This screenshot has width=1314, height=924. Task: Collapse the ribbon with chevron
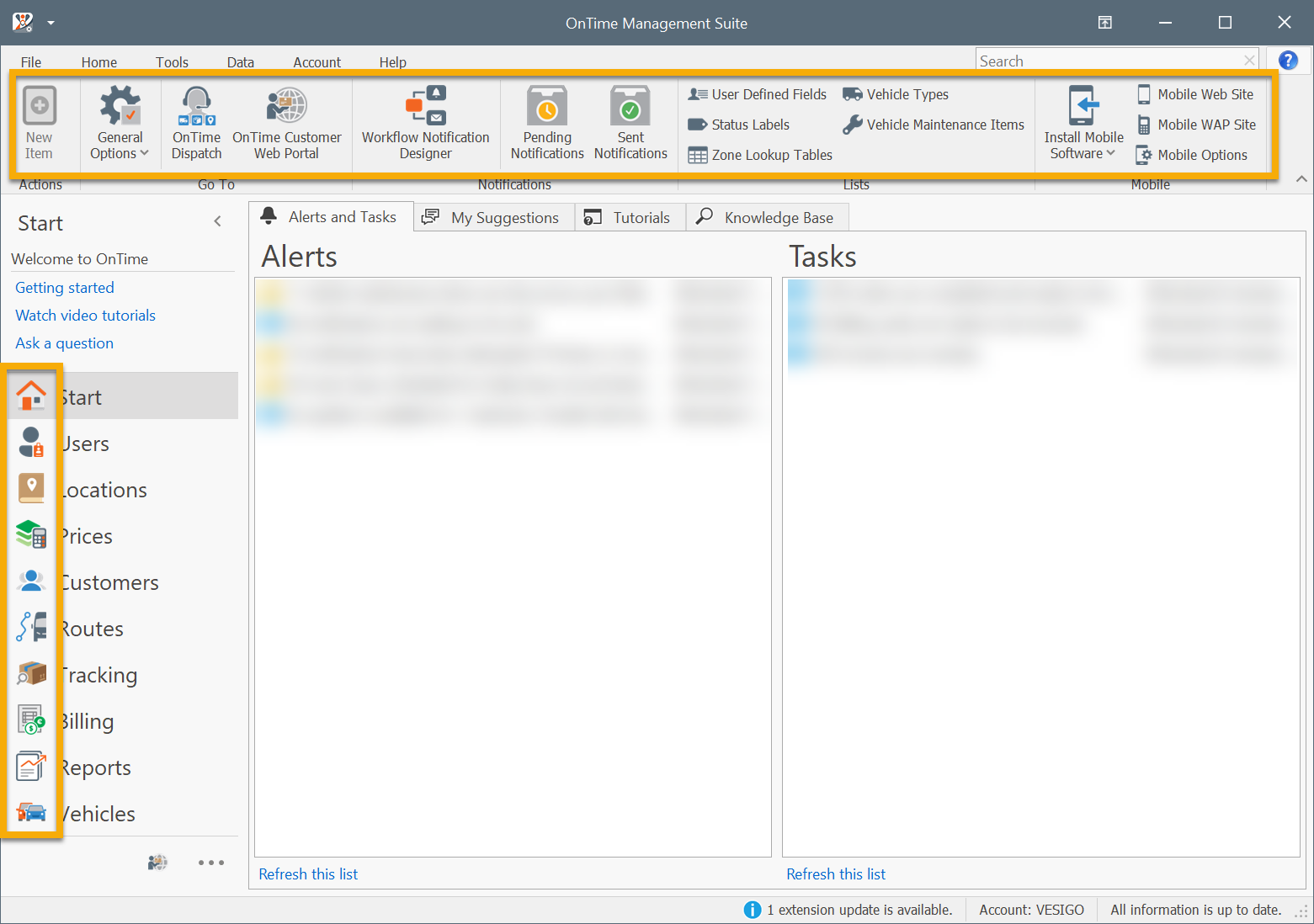(1301, 178)
